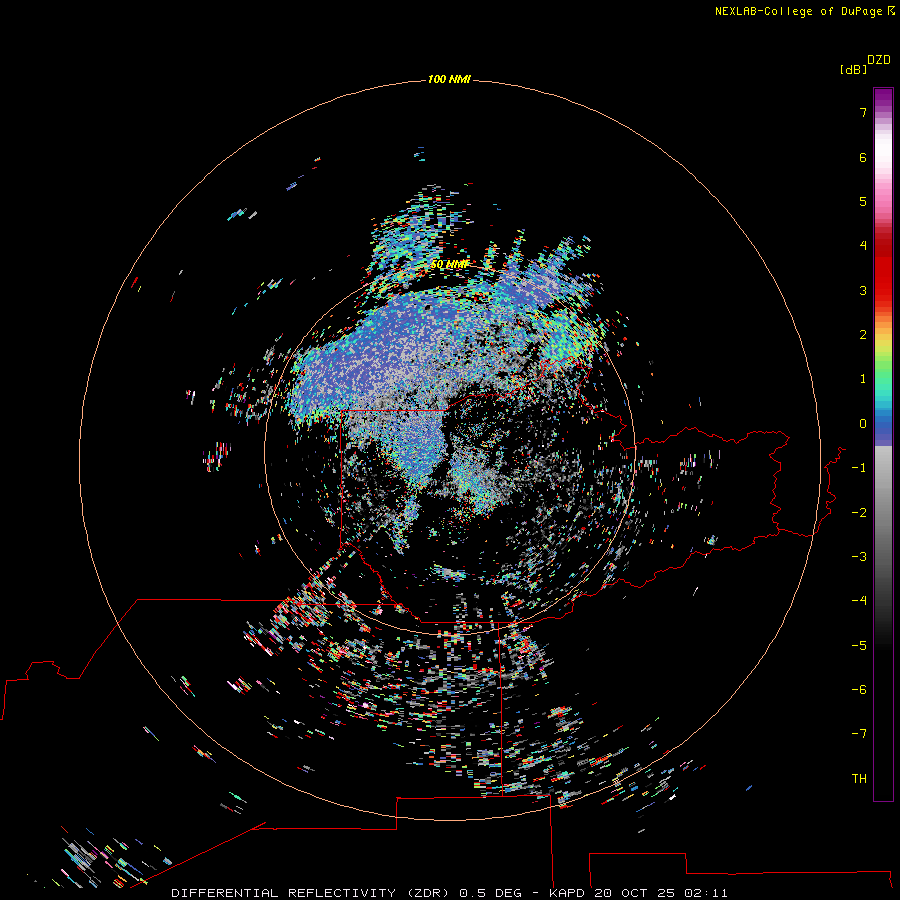Click the 1 value on color scale
Screen dimensions: 900x900
[x=863, y=379]
